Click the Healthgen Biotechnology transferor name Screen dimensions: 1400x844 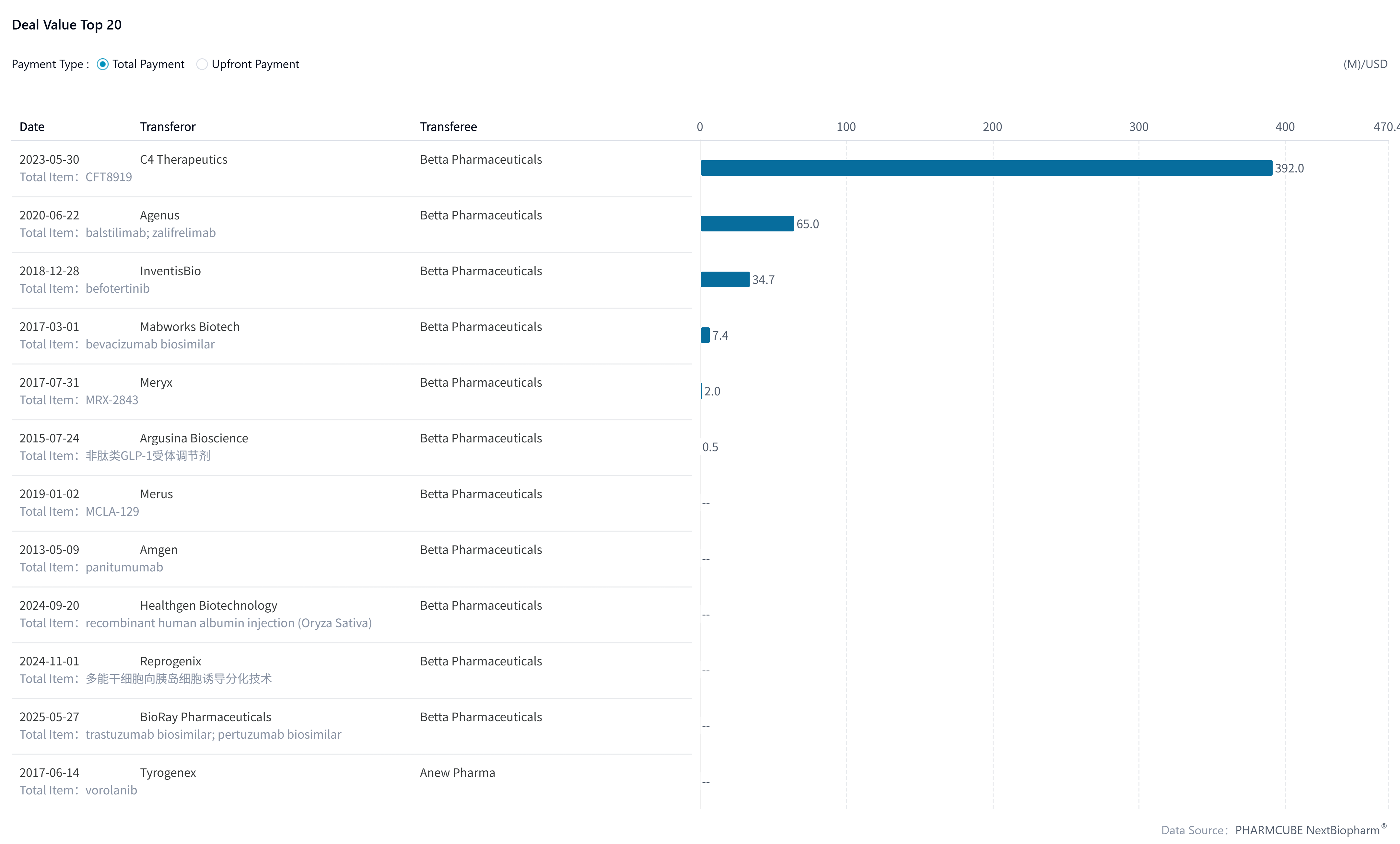pos(208,605)
